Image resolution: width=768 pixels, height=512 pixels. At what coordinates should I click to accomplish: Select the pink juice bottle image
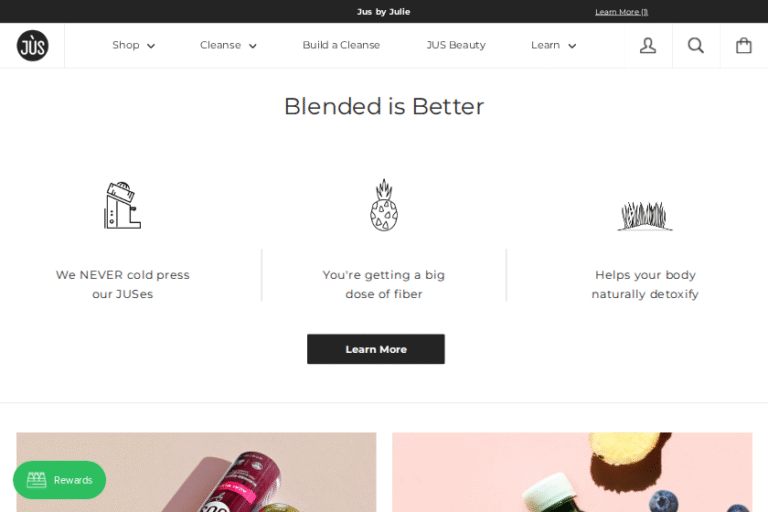pyautogui.click(x=196, y=472)
